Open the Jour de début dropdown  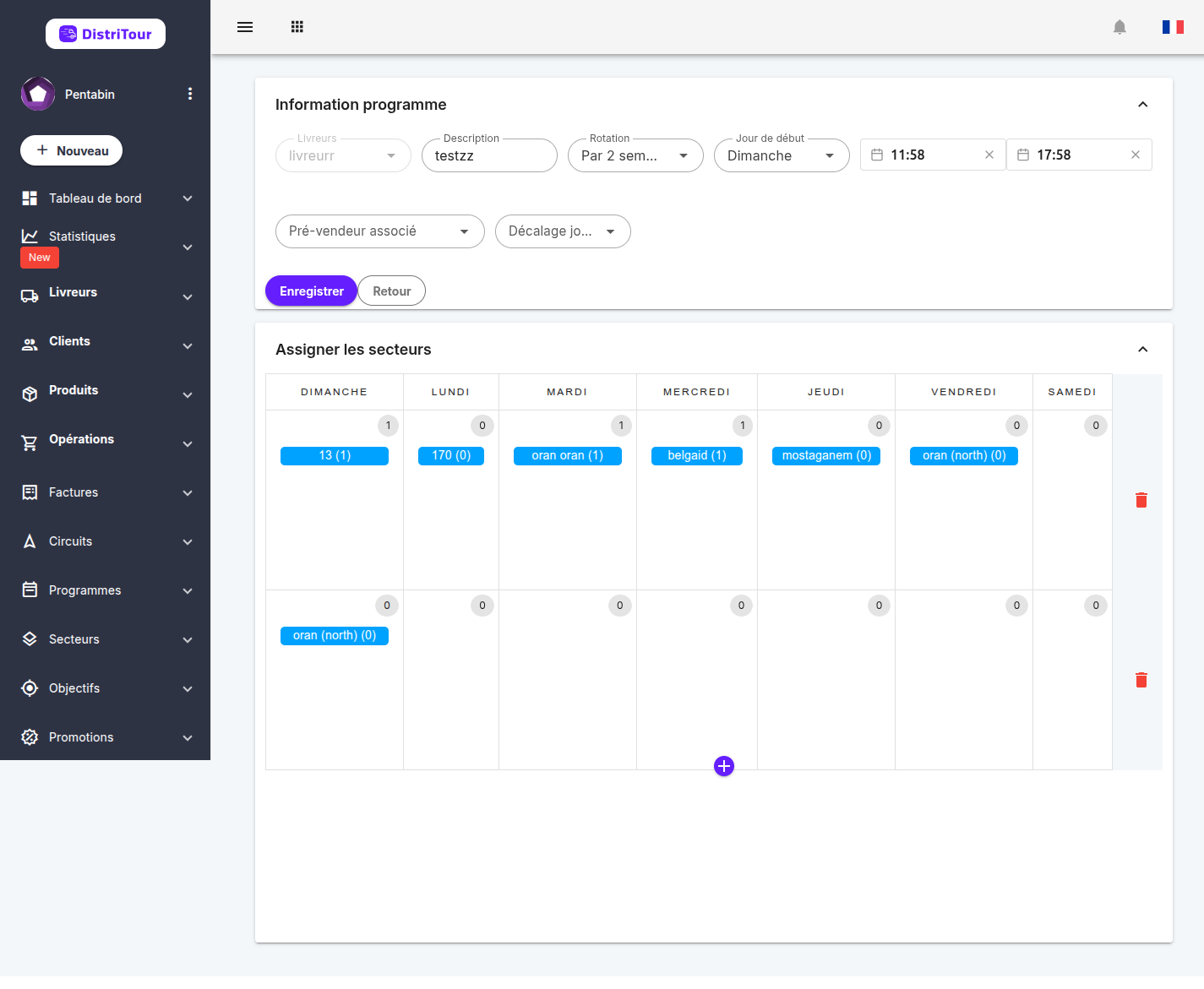(782, 155)
